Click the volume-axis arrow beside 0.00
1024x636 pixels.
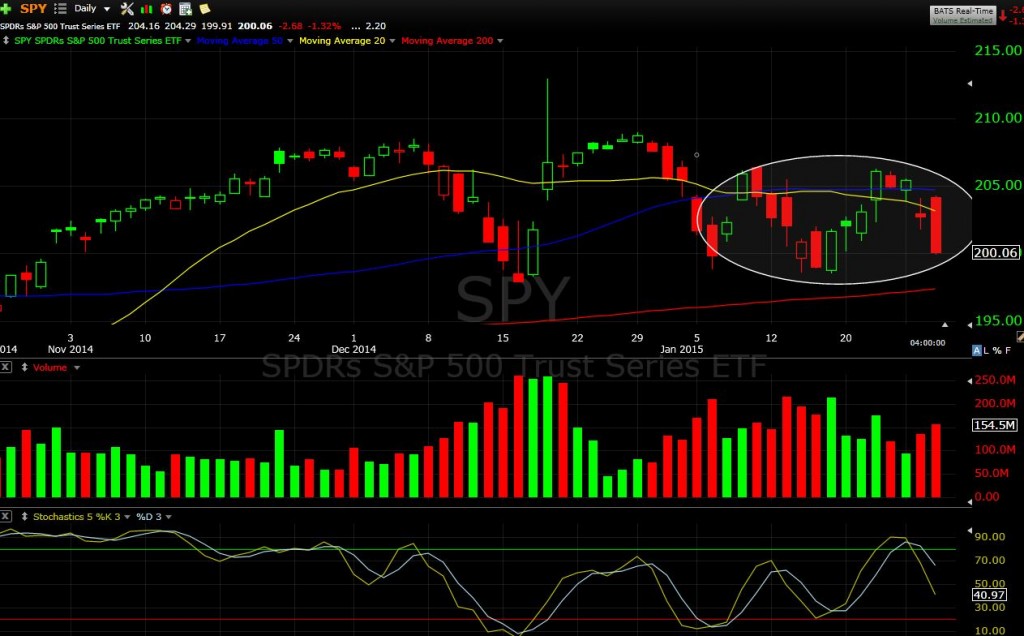pyautogui.click(x=969, y=502)
